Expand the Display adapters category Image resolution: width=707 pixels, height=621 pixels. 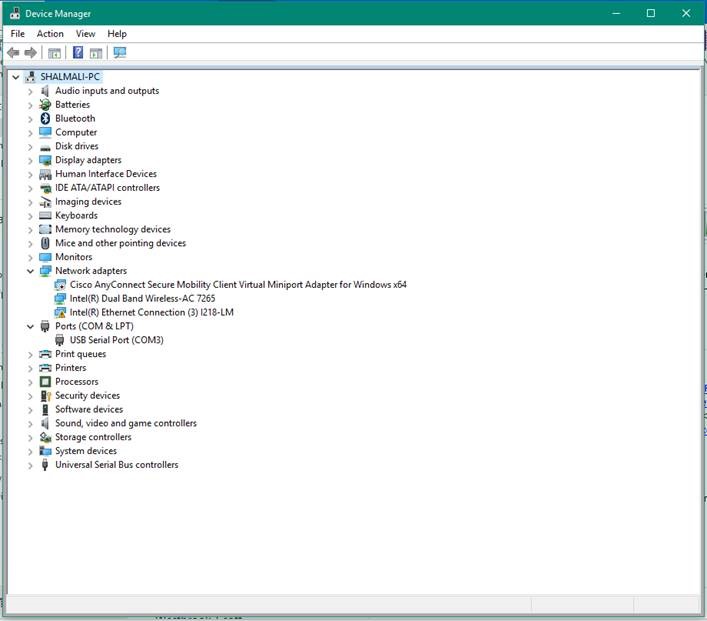click(31, 160)
